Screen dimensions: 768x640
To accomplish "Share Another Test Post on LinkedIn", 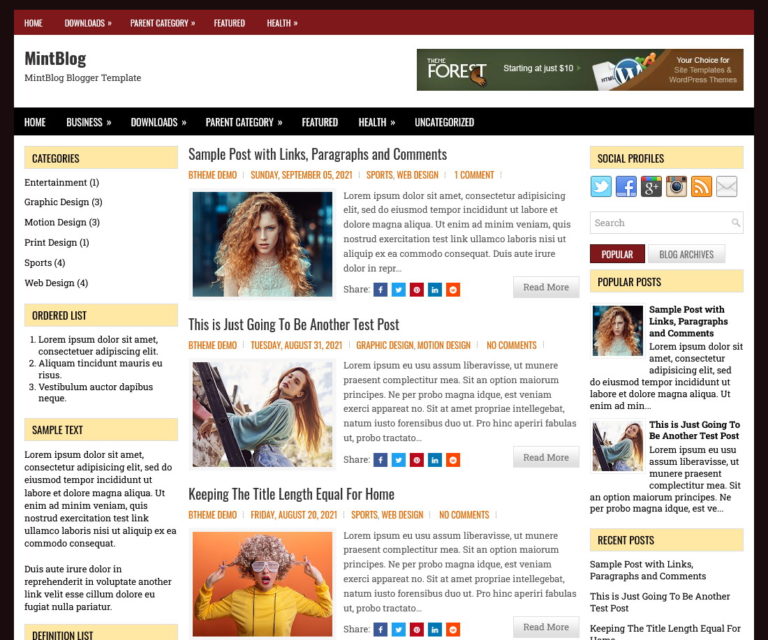I will click(x=435, y=460).
